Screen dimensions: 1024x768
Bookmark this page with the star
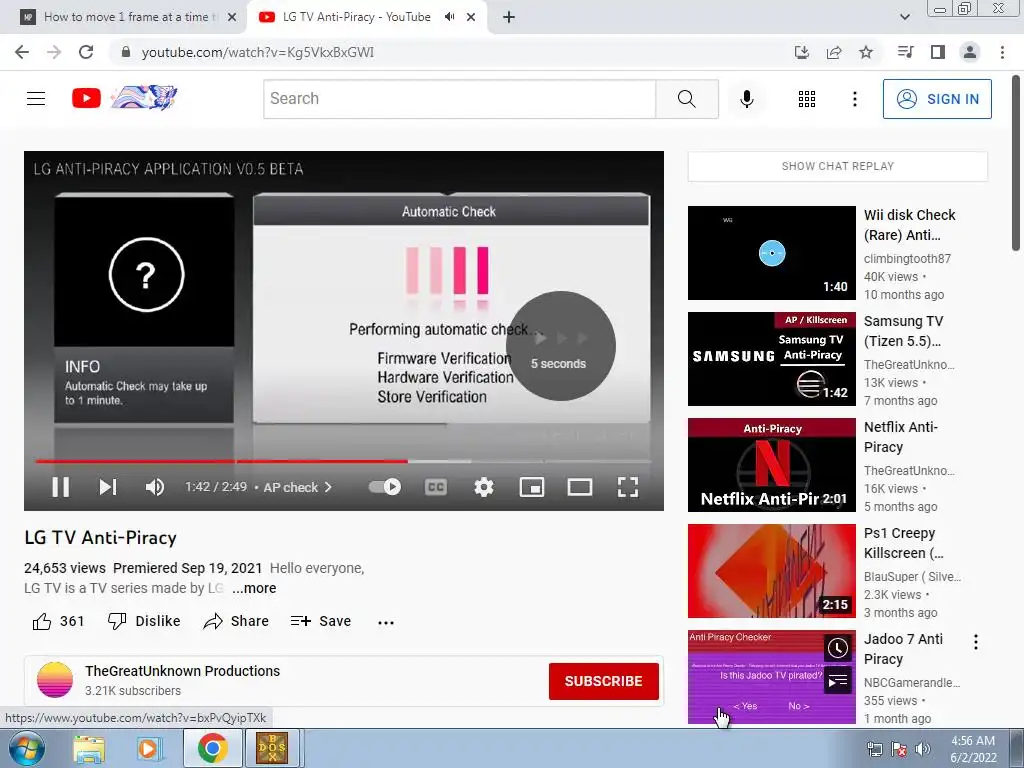(866, 52)
